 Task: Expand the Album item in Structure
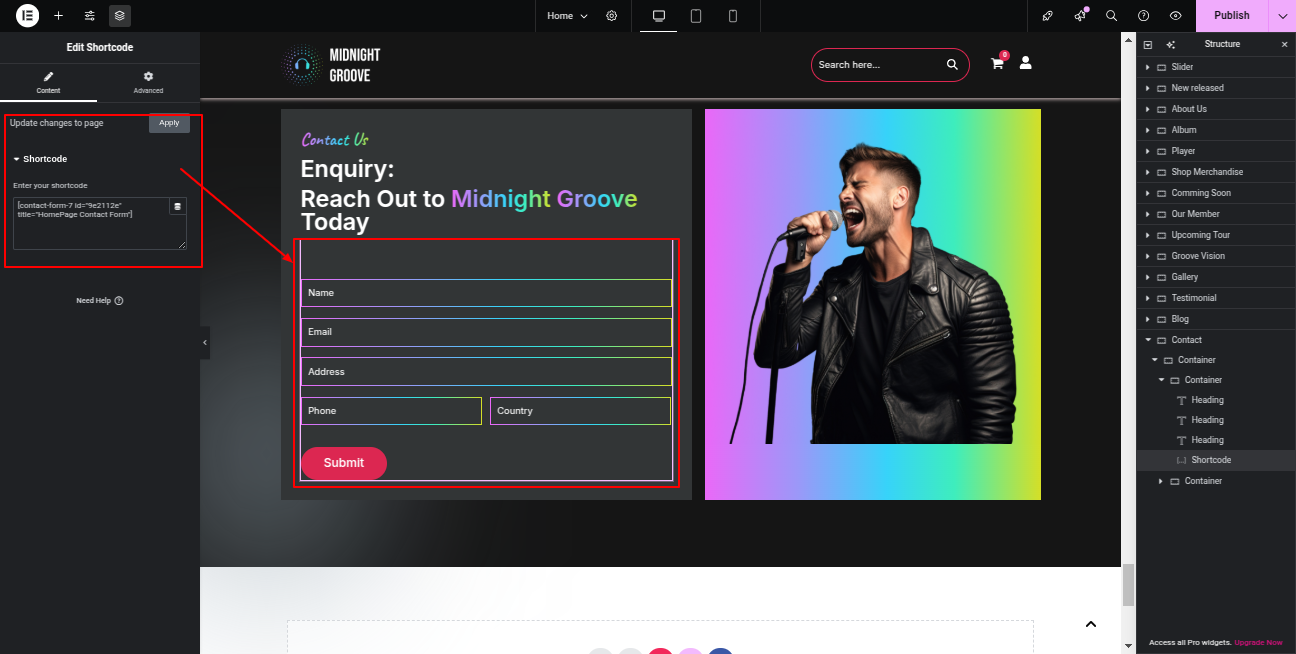pyautogui.click(x=1148, y=130)
